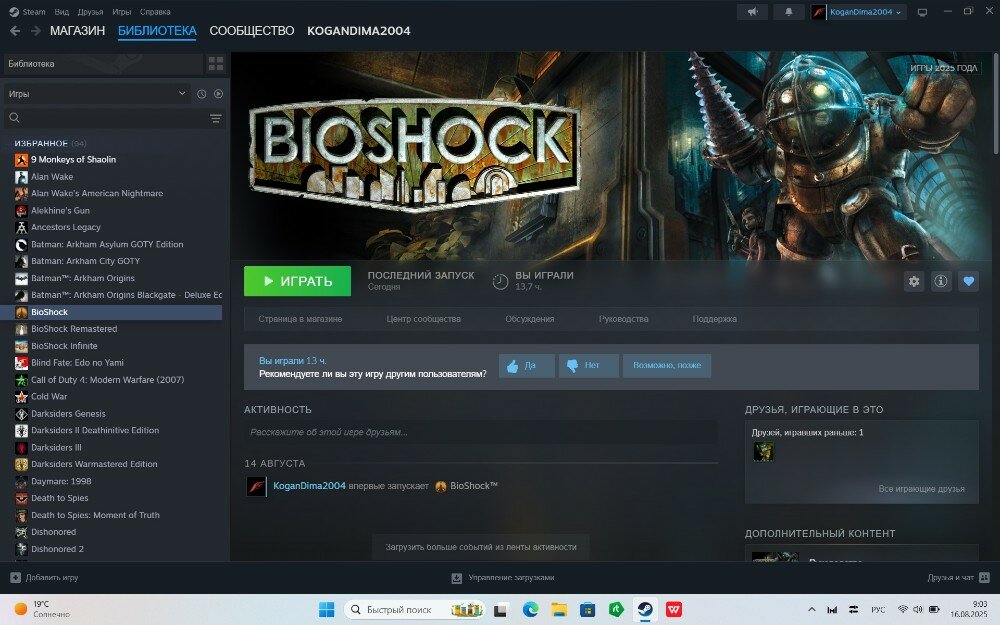1000x625 pixels.
Task: Open the WPS red taskbar icon
Action: pyautogui.click(x=674, y=610)
